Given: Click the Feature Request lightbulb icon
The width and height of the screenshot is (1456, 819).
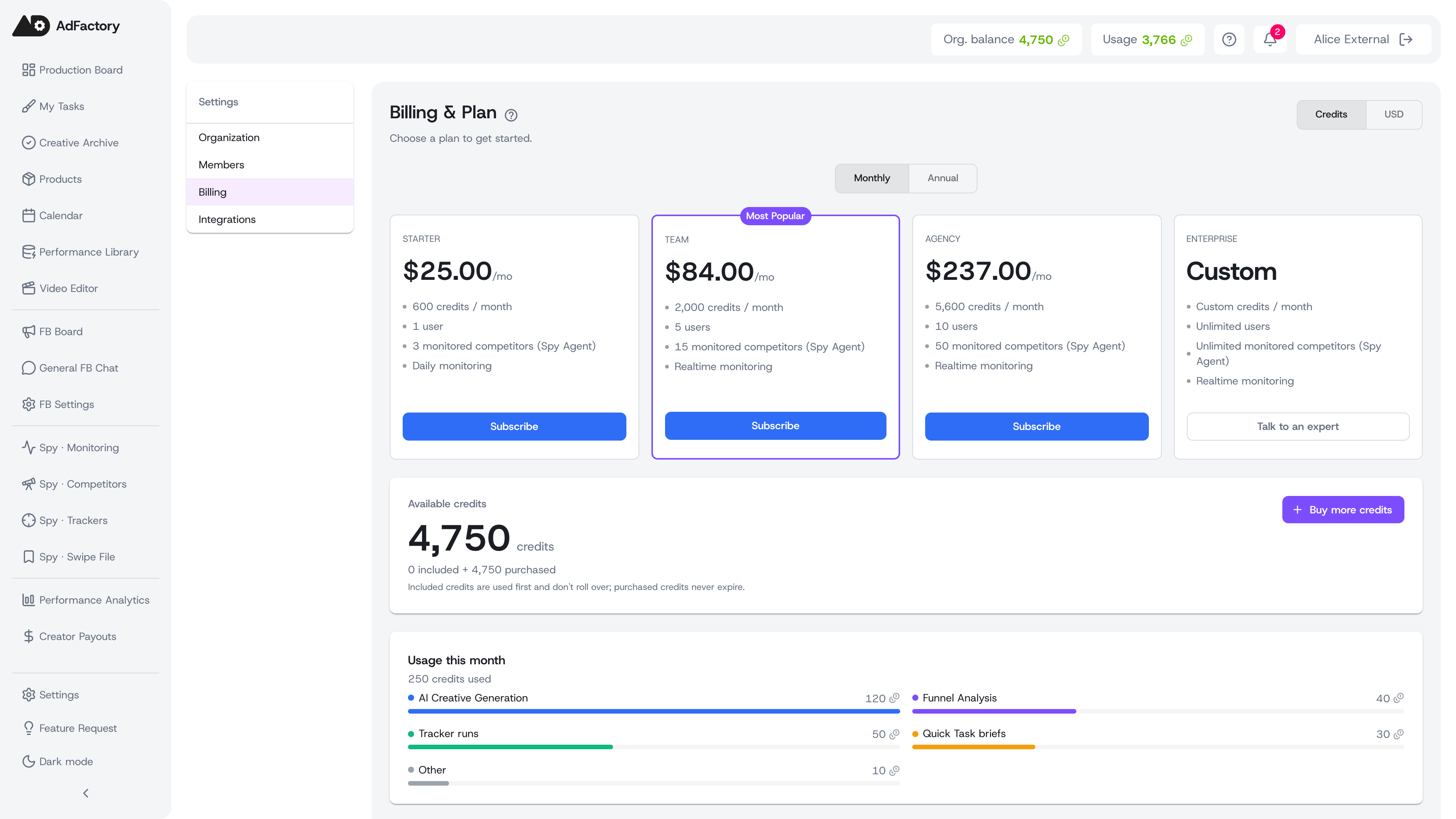Looking at the screenshot, I should click(x=28, y=728).
